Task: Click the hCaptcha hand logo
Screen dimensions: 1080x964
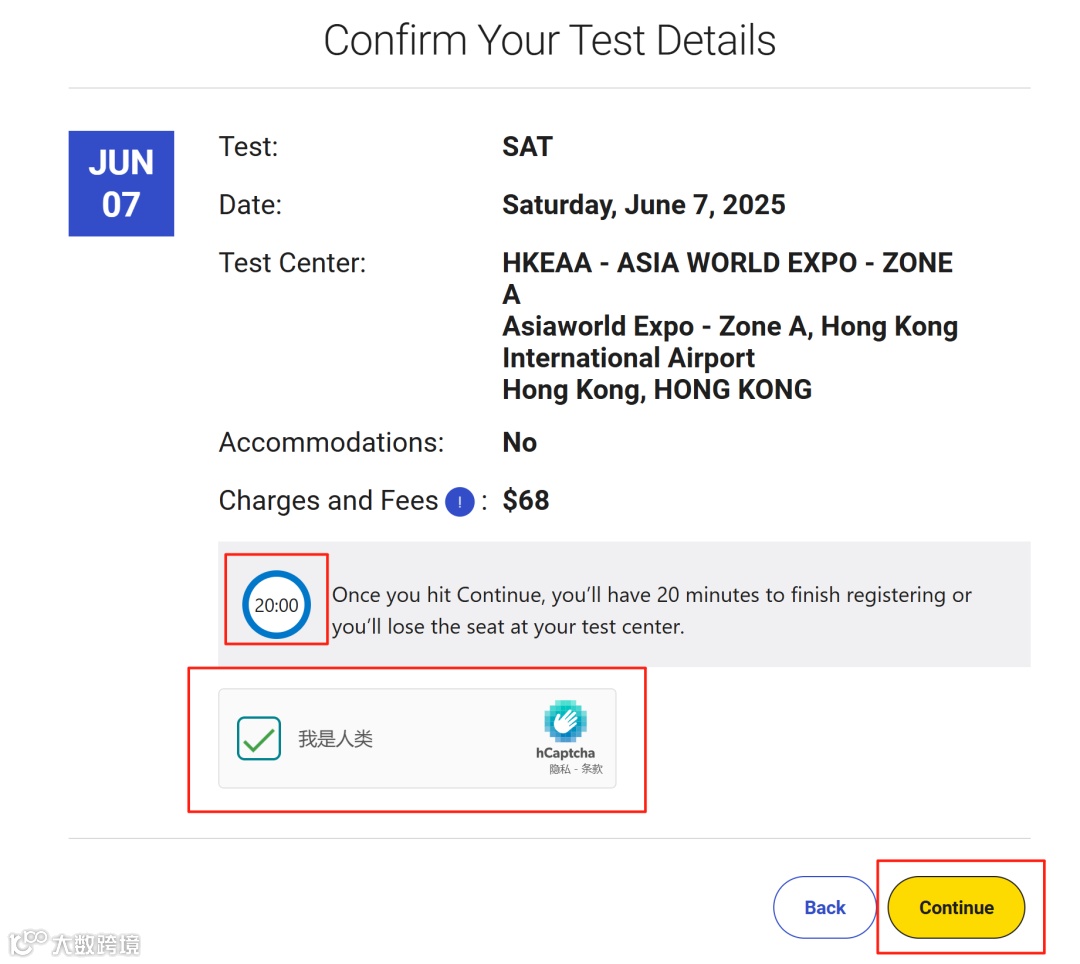Action: coord(565,721)
